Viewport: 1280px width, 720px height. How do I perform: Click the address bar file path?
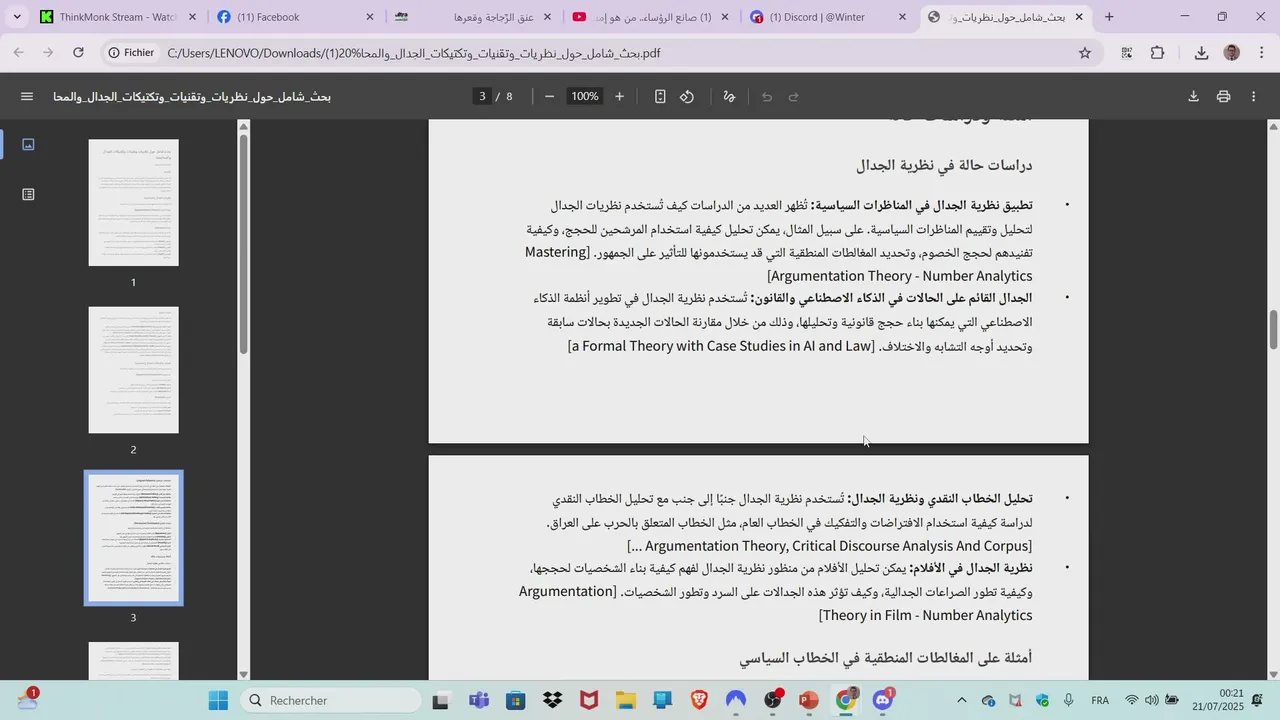click(414, 53)
